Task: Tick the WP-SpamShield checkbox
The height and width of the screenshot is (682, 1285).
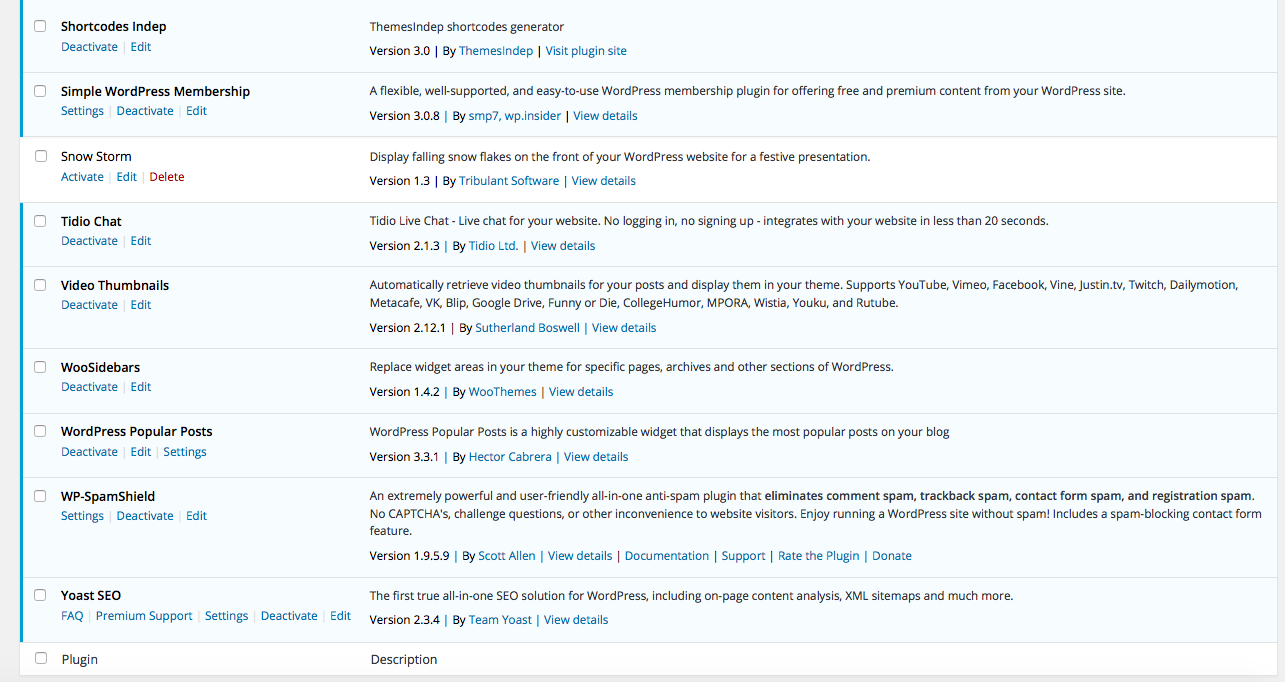Action: pos(41,496)
